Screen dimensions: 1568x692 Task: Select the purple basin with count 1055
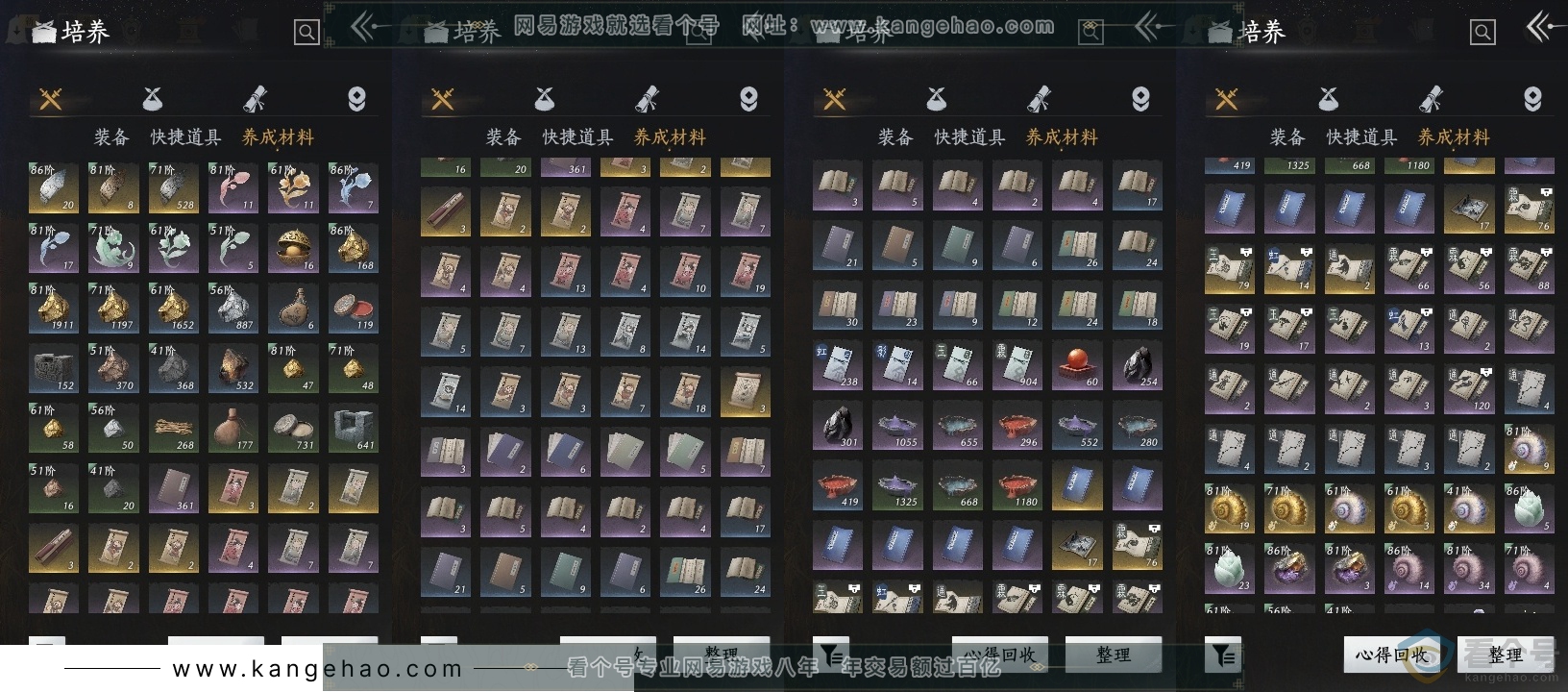click(x=897, y=425)
